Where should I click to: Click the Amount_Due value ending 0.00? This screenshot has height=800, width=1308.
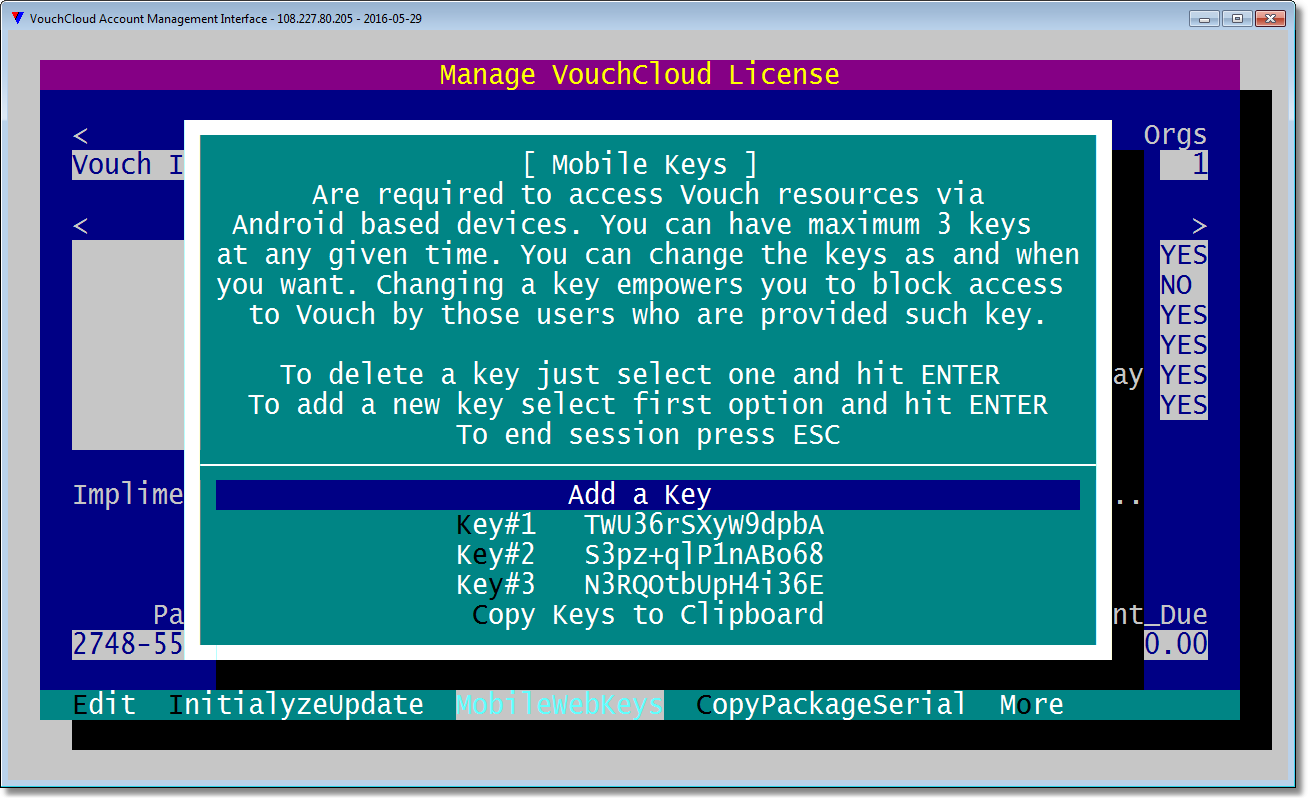click(x=1176, y=645)
